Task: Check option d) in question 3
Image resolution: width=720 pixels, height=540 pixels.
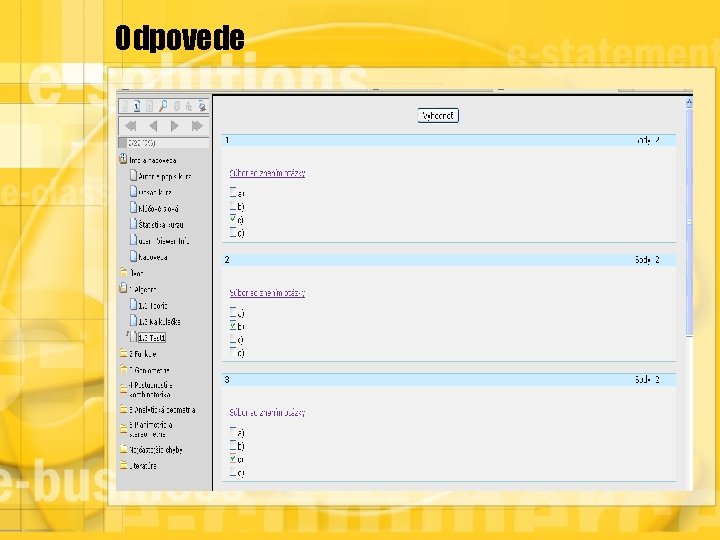Action: pyautogui.click(x=233, y=472)
